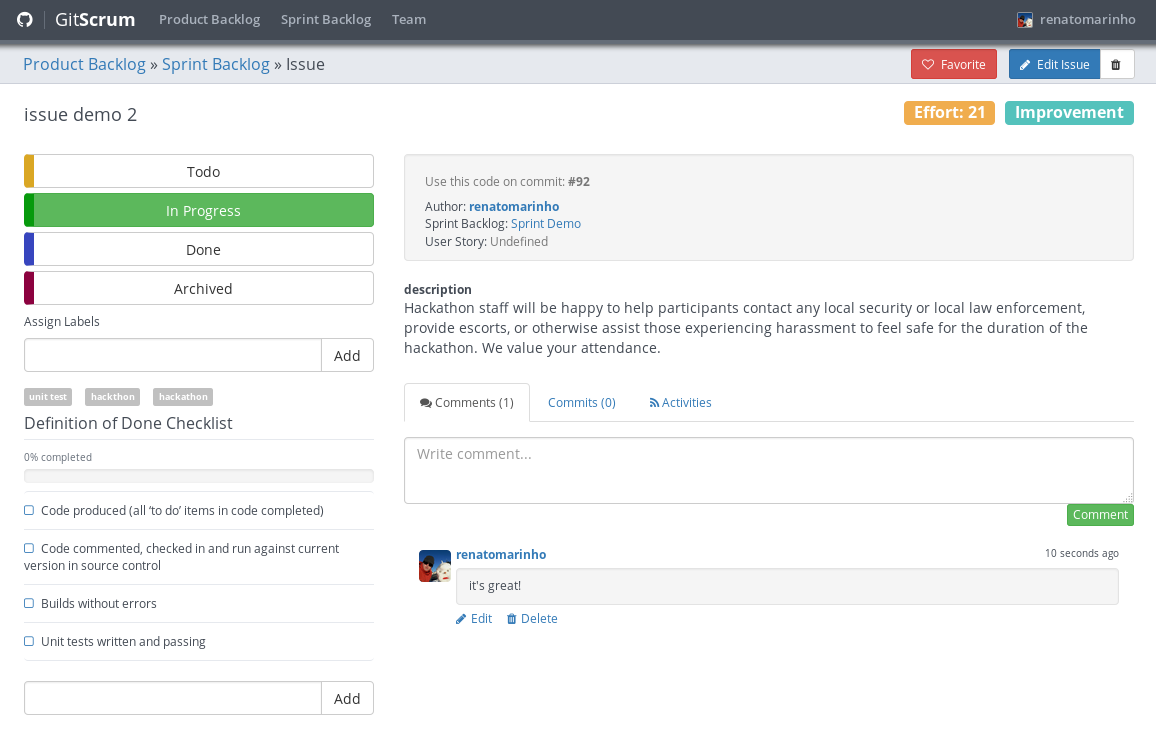This screenshot has width=1156, height=732.
Task: Tick the 'Builds without errors' checkbox
Action: click(29, 603)
